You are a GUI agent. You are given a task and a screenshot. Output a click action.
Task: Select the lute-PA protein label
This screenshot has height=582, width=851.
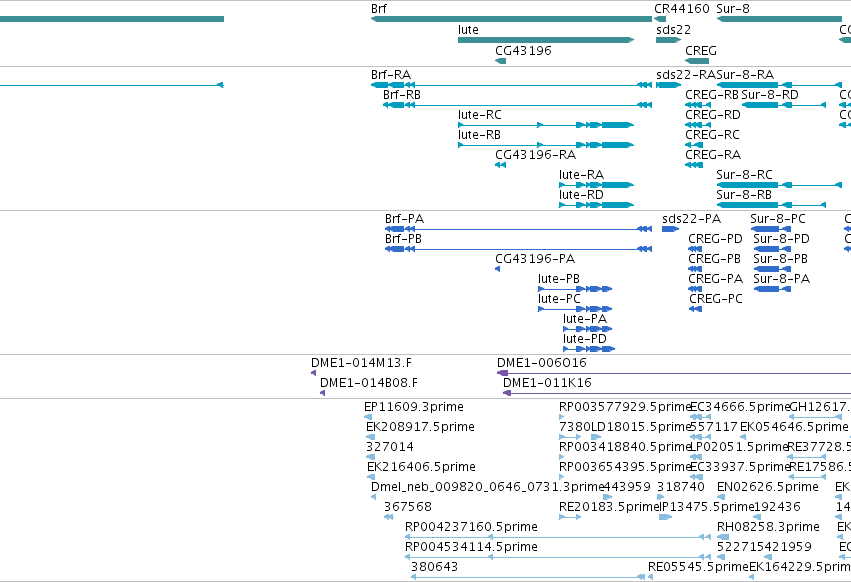(x=585, y=319)
